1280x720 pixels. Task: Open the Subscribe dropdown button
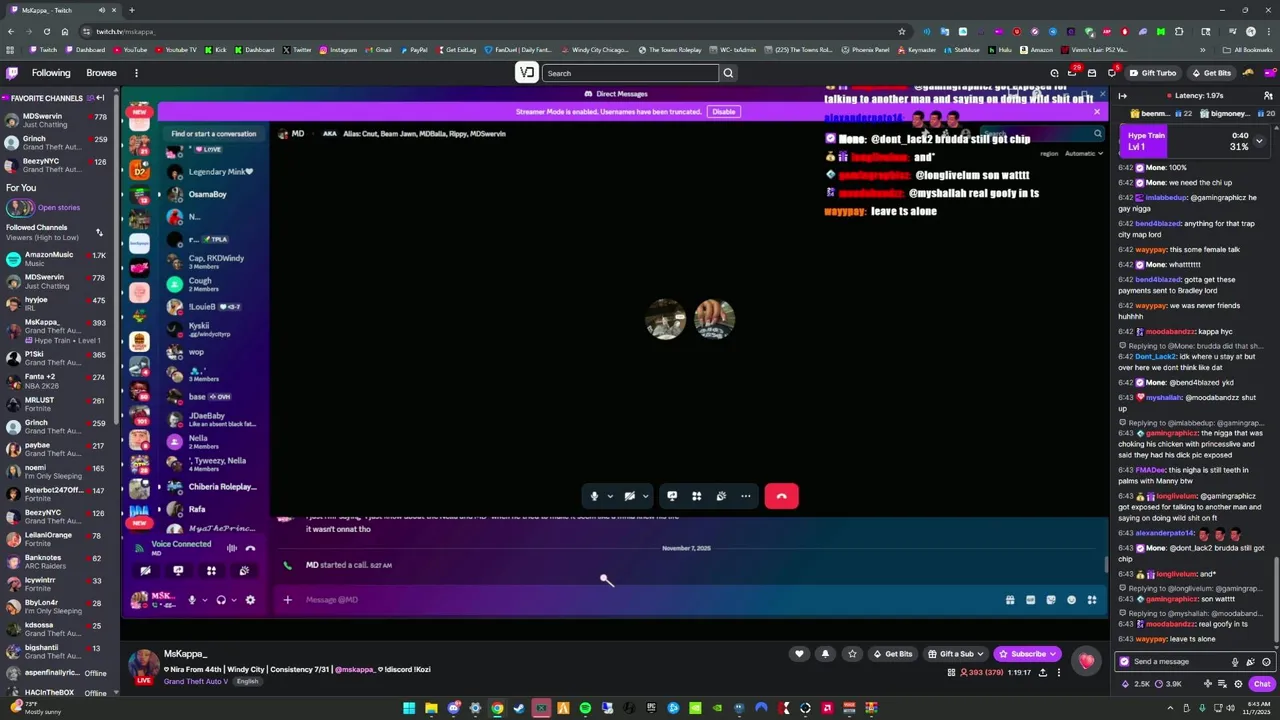tap(1027, 654)
